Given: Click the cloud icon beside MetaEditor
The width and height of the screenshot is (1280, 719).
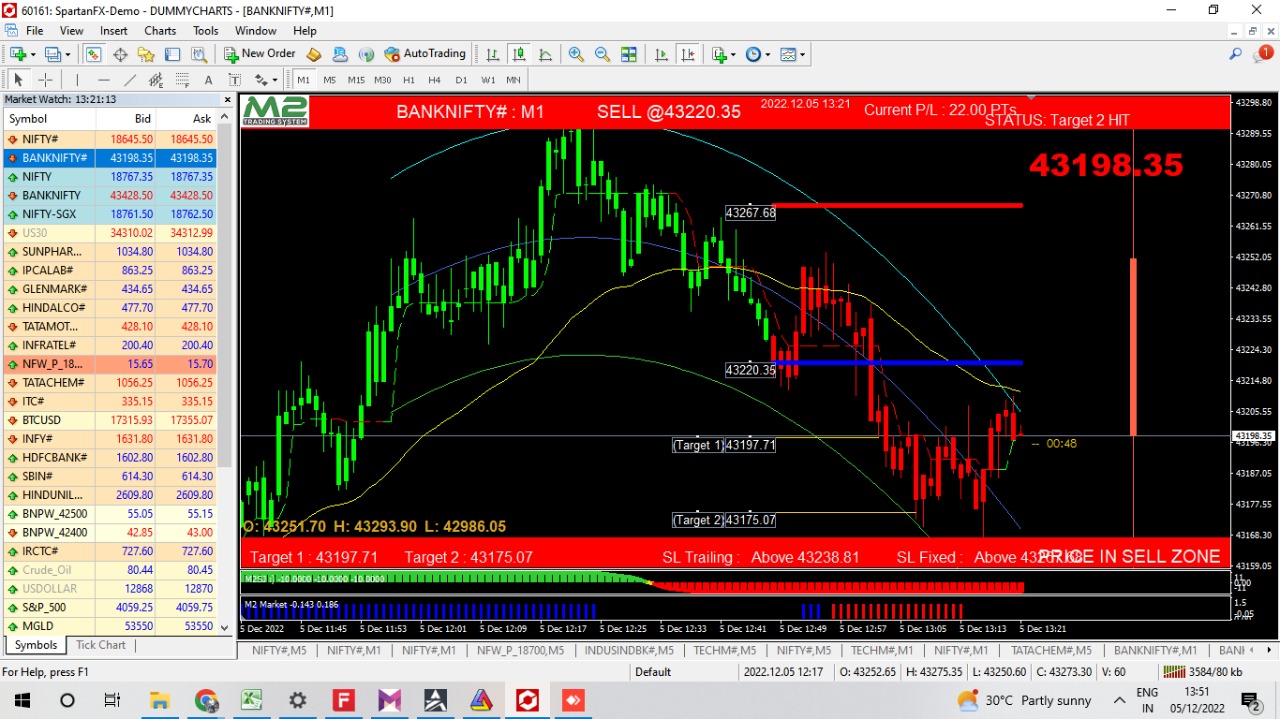Looking at the screenshot, I should click(340, 54).
